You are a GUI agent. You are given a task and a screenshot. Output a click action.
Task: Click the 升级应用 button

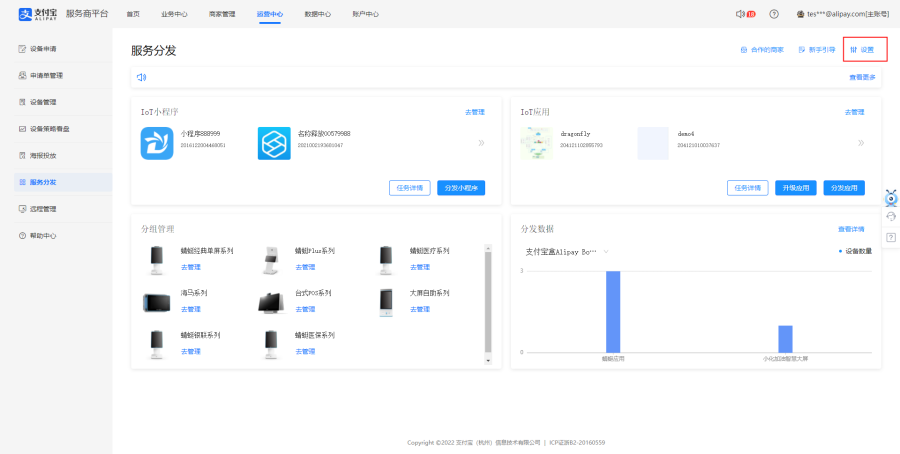tap(796, 188)
